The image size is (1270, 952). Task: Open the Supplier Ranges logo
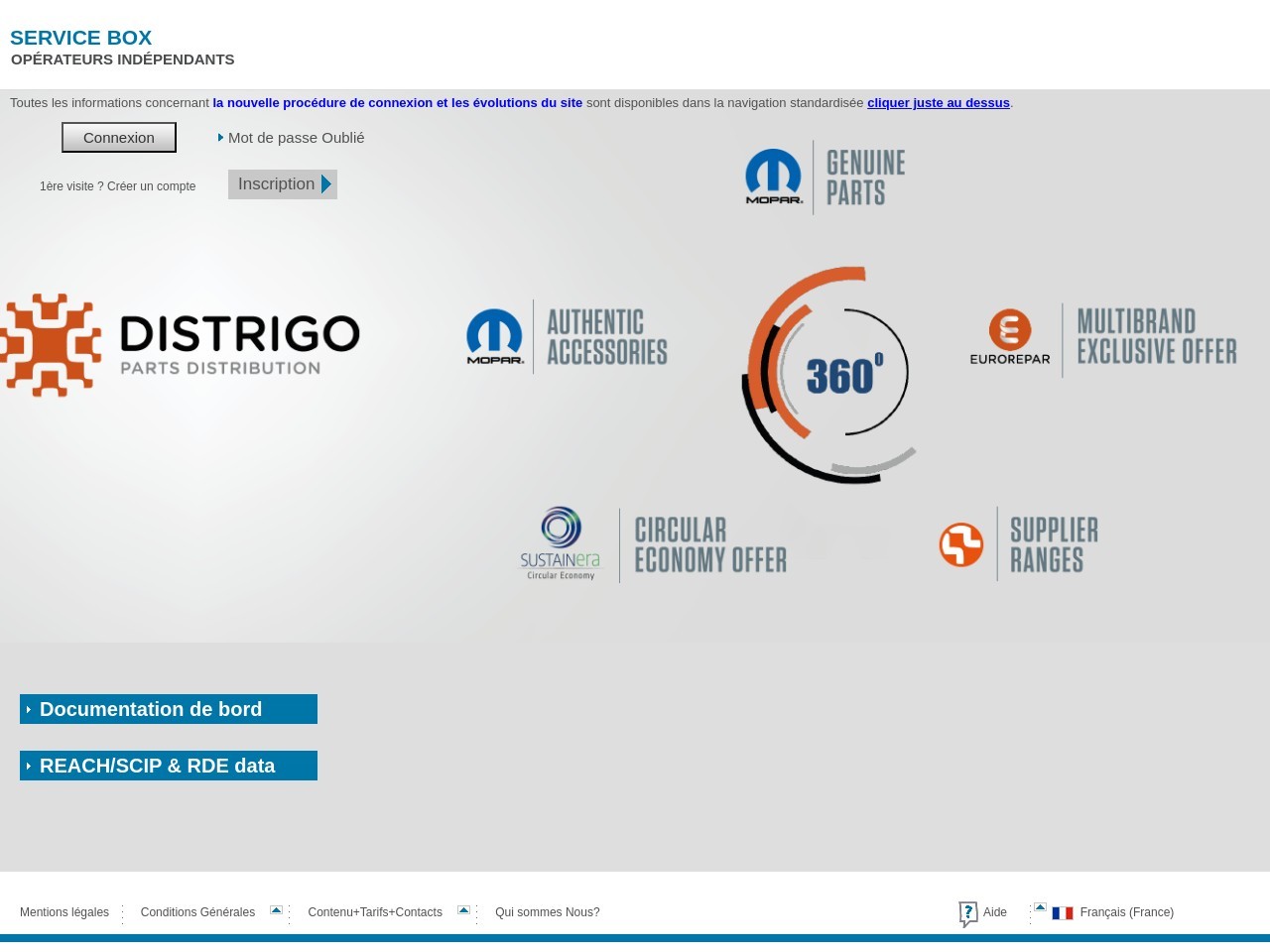coord(1019,544)
